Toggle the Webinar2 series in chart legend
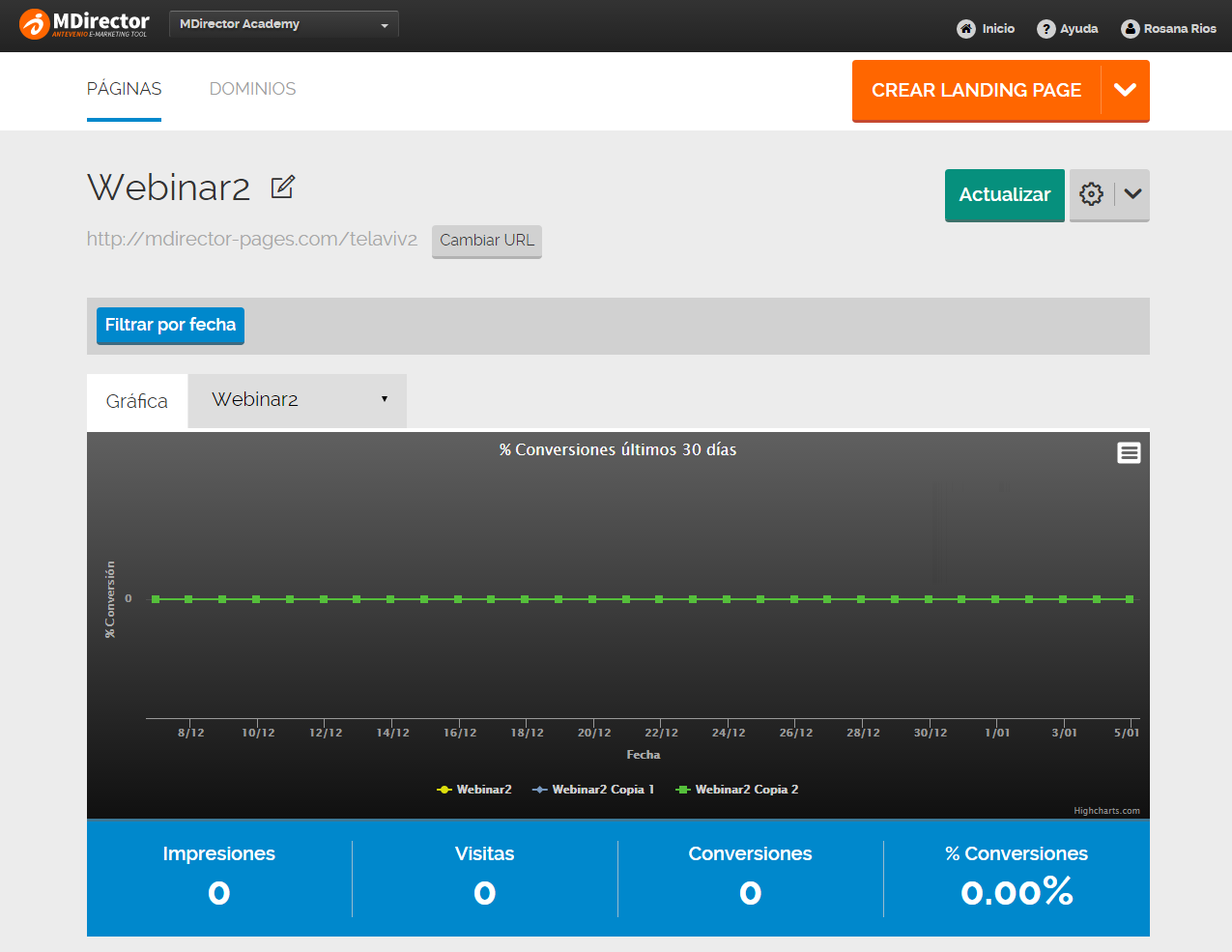1232x952 pixels. pyautogui.click(x=474, y=790)
